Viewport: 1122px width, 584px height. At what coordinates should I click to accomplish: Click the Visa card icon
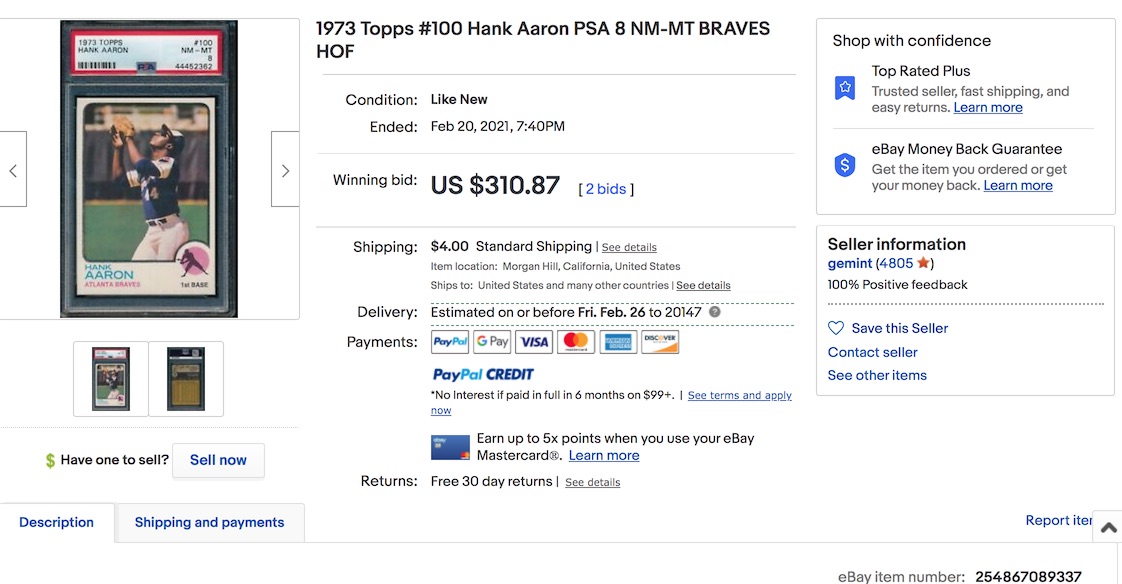[534, 342]
